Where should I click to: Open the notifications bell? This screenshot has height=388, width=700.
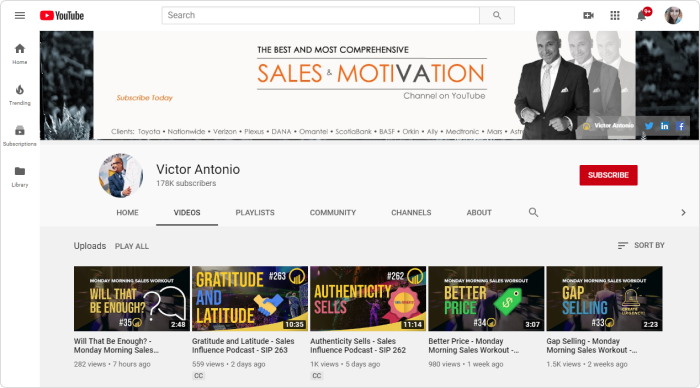tap(642, 16)
